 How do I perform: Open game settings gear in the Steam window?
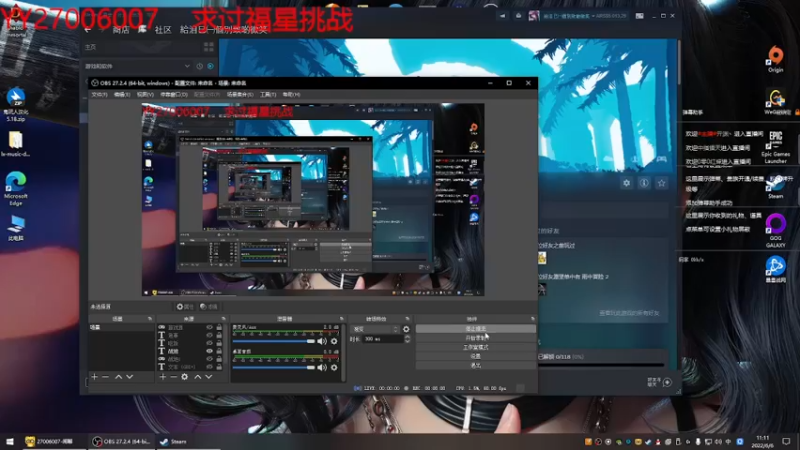pos(627,183)
